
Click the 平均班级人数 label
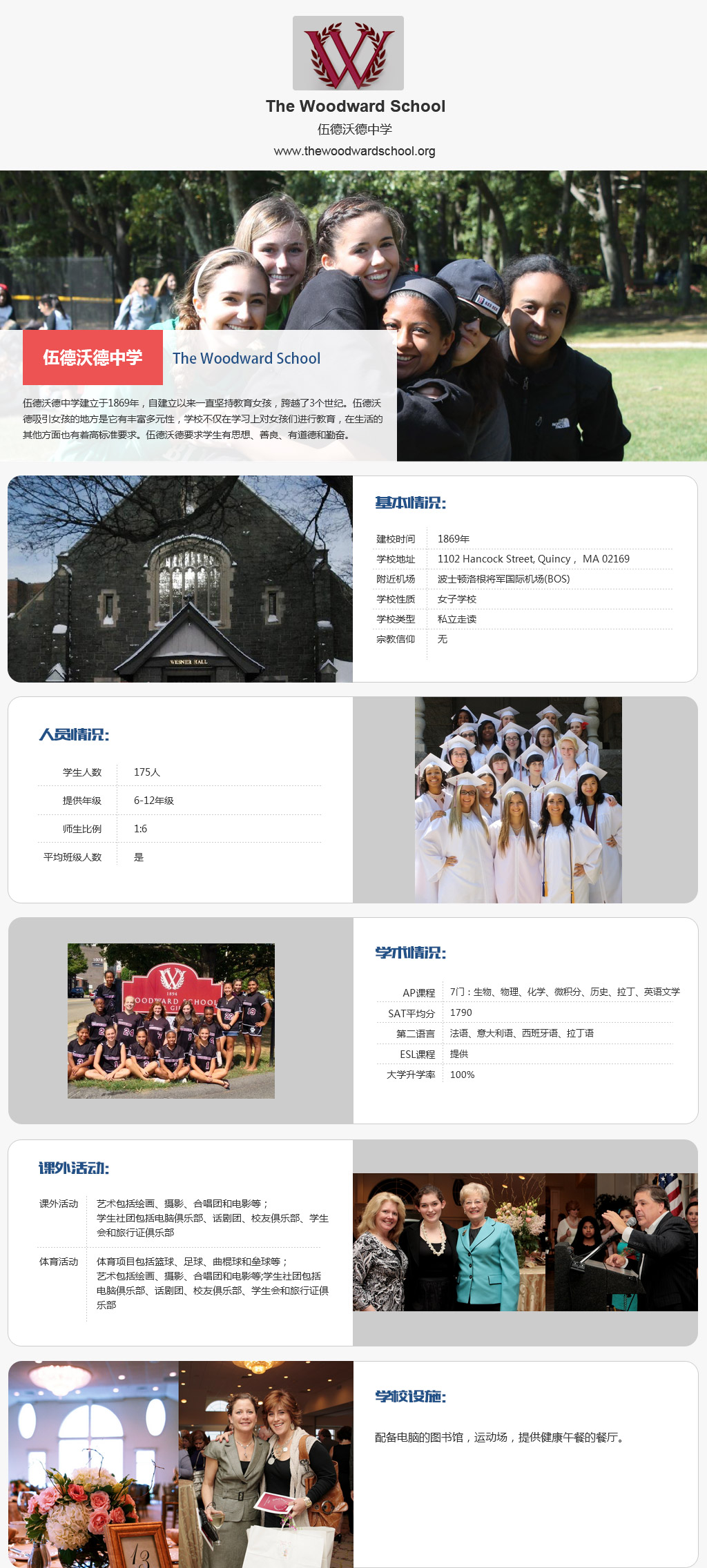(72, 857)
